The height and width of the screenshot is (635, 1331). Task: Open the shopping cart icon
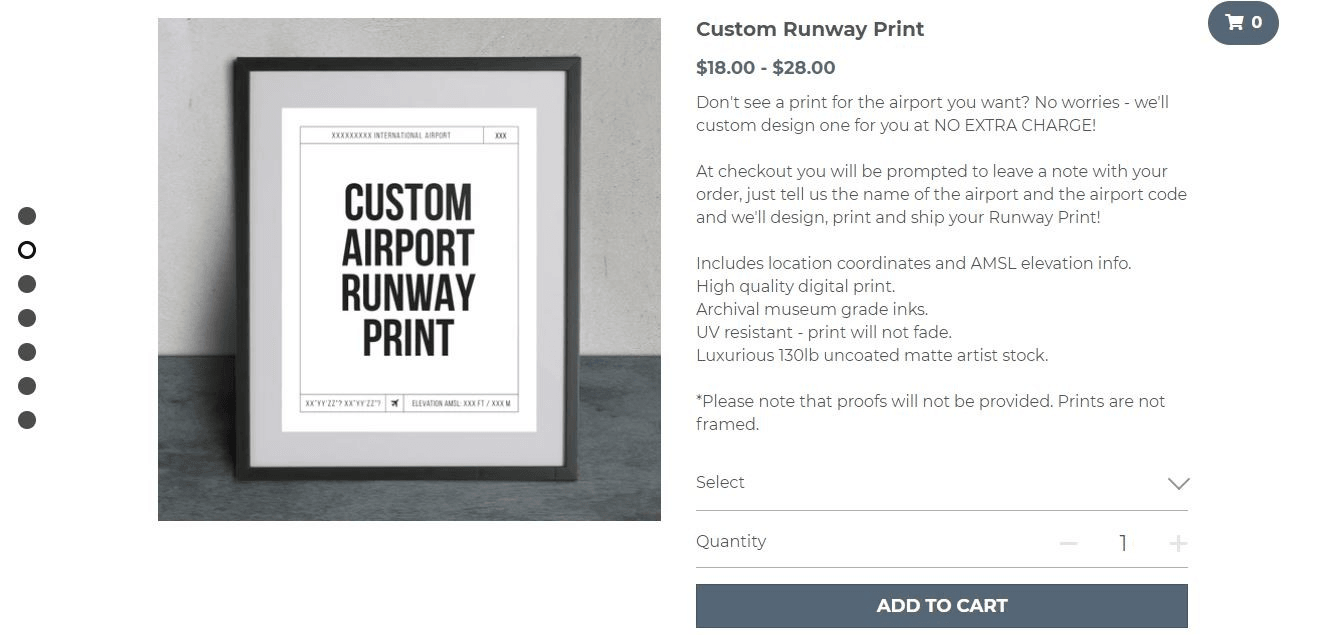pyautogui.click(x=1235, y=23)
